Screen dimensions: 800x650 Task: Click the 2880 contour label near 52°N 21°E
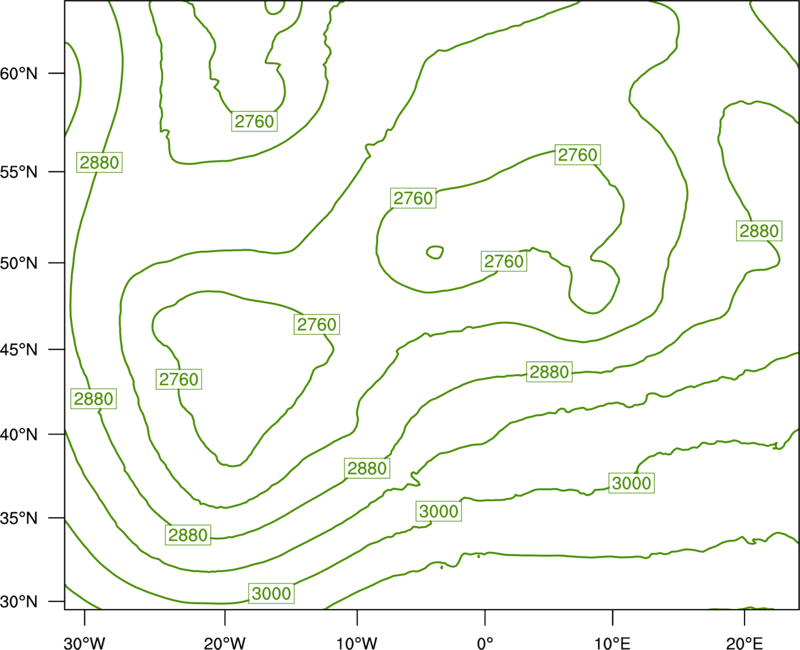tap(759, 231)
